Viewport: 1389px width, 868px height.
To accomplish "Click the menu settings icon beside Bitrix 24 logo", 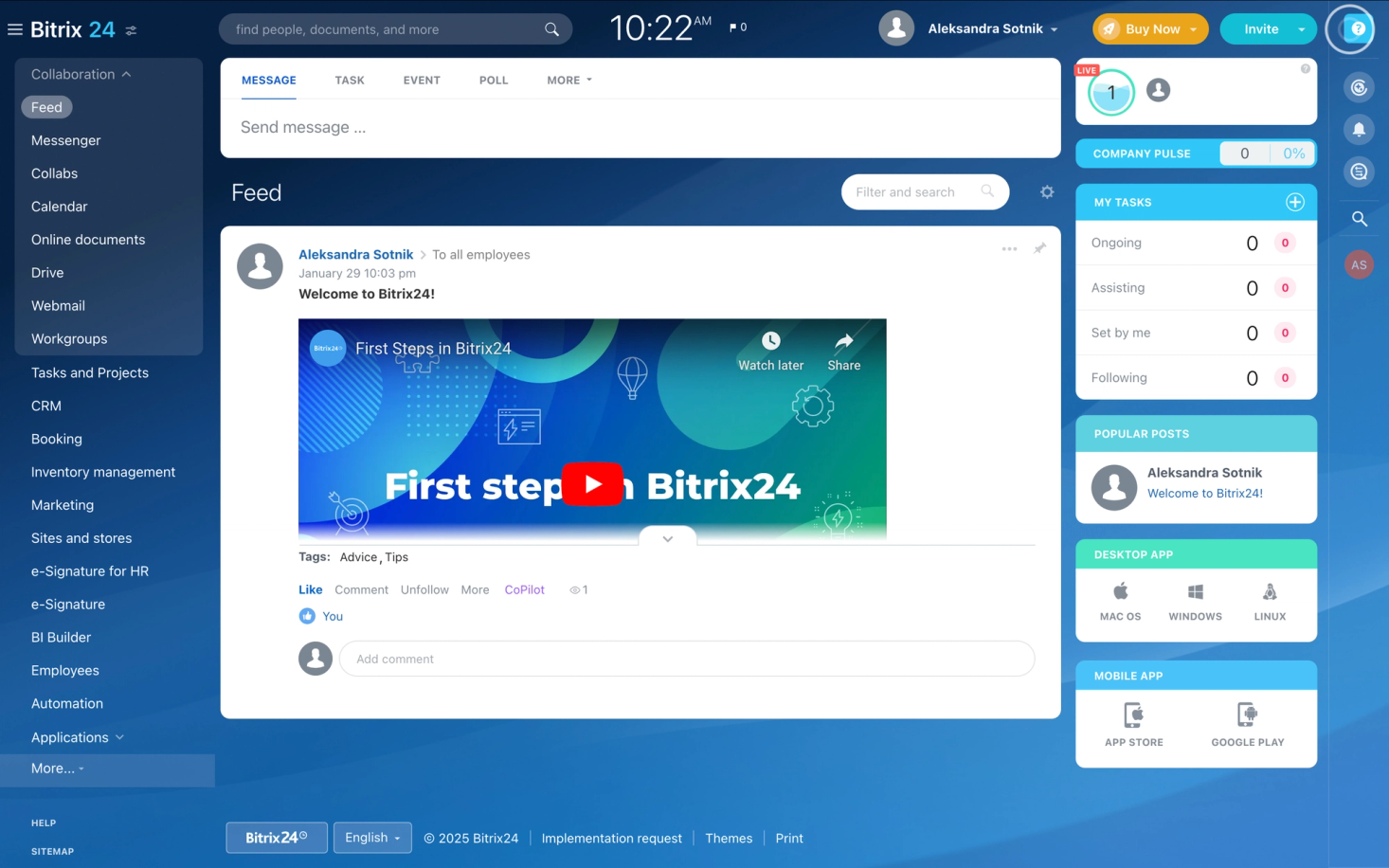I will 132,30.
